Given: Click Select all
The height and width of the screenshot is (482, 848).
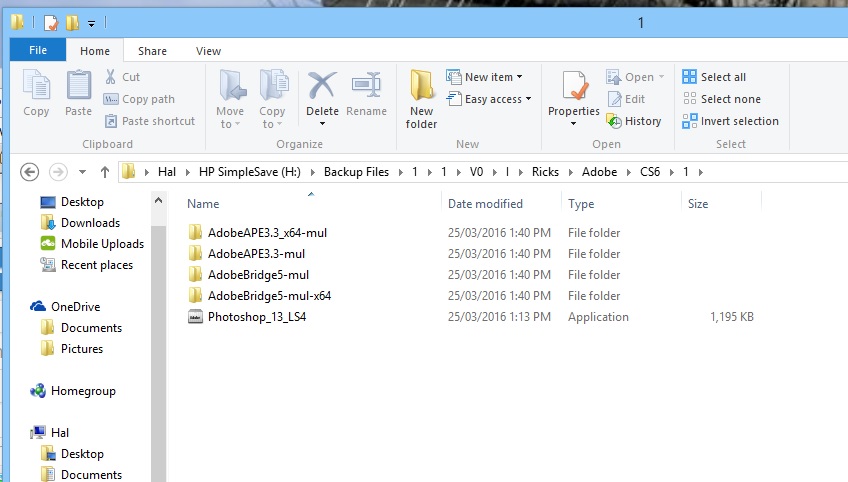Looking at the screenshot, I should pos(714,77).
